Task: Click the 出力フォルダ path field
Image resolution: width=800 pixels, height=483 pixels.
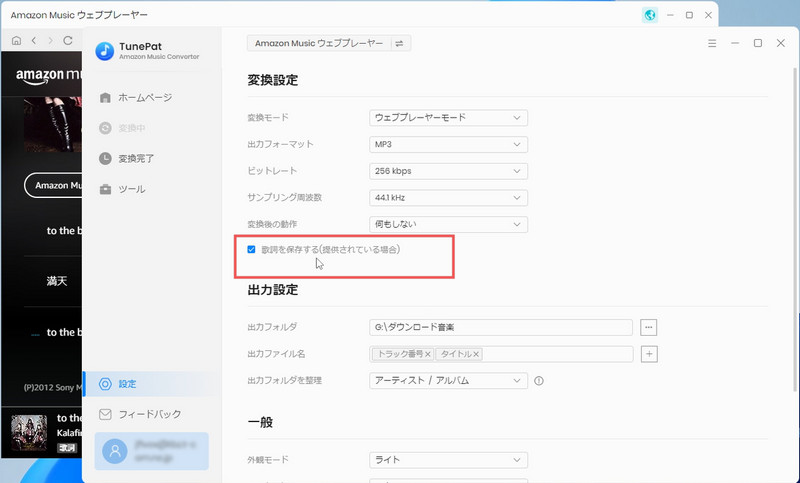Action: pyautogui.click(x=501, y=327)
